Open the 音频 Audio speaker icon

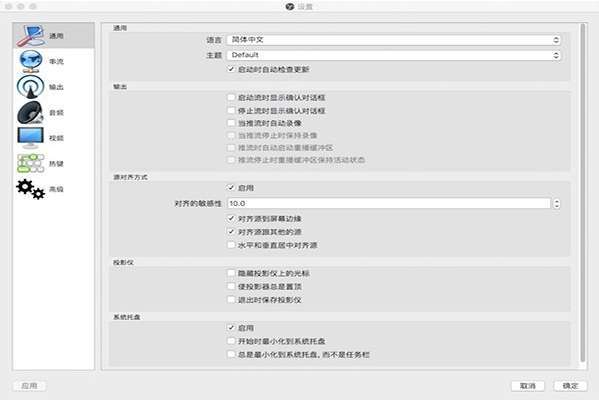tap(31, 112)
